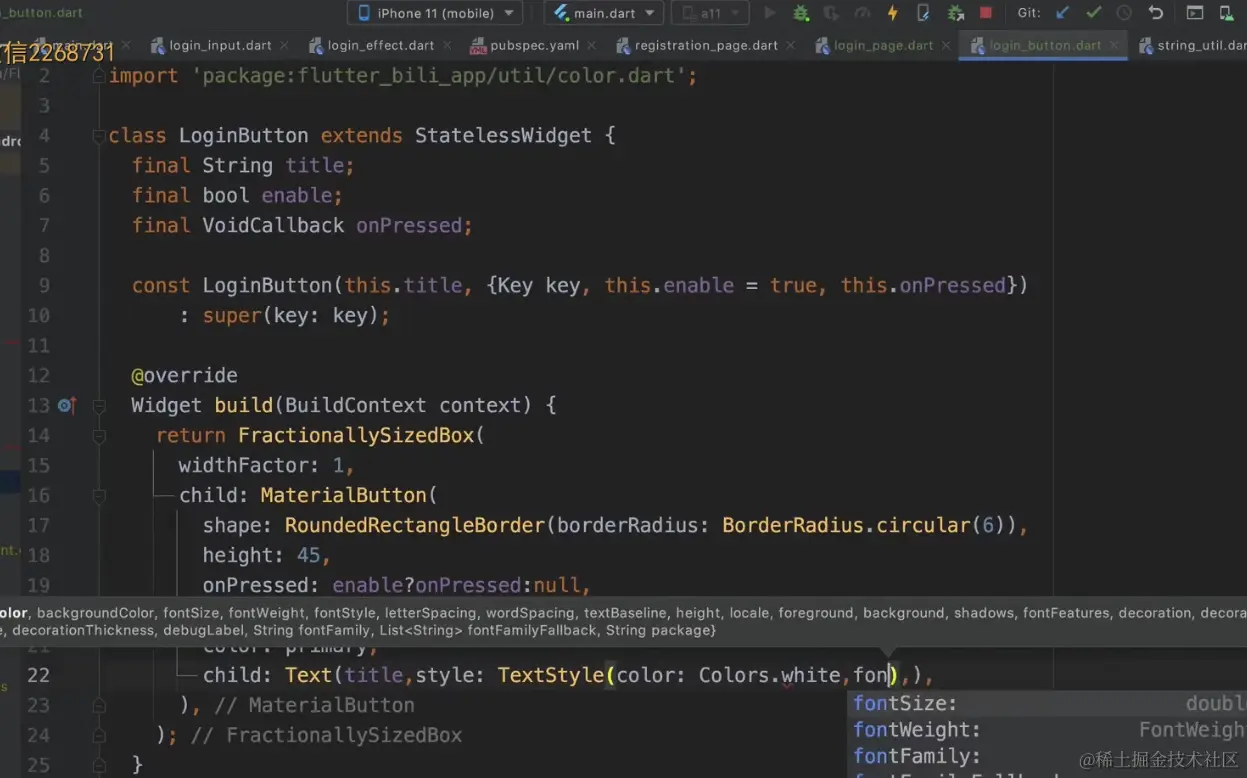The height and width of the screenshot is (778, 1247).
Task: Open the a11 emulator selector dropdown
Action: [x=710, y=13]
